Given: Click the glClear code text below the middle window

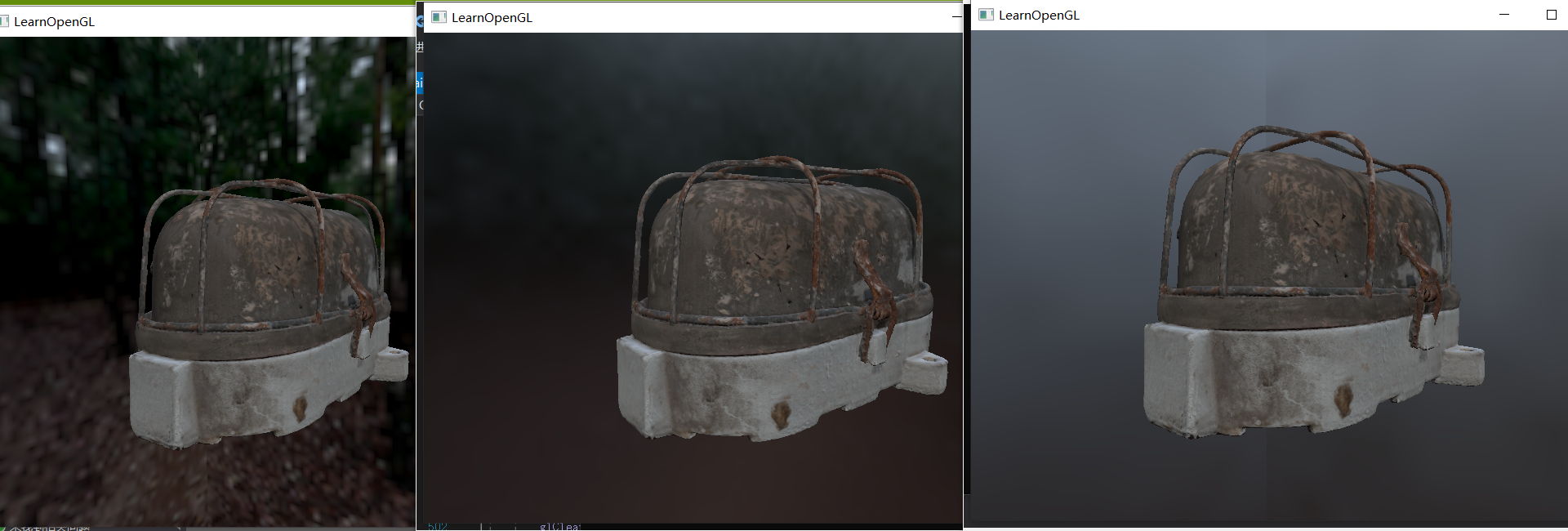Looking at the screenshot, I should (x=559, y=526).
